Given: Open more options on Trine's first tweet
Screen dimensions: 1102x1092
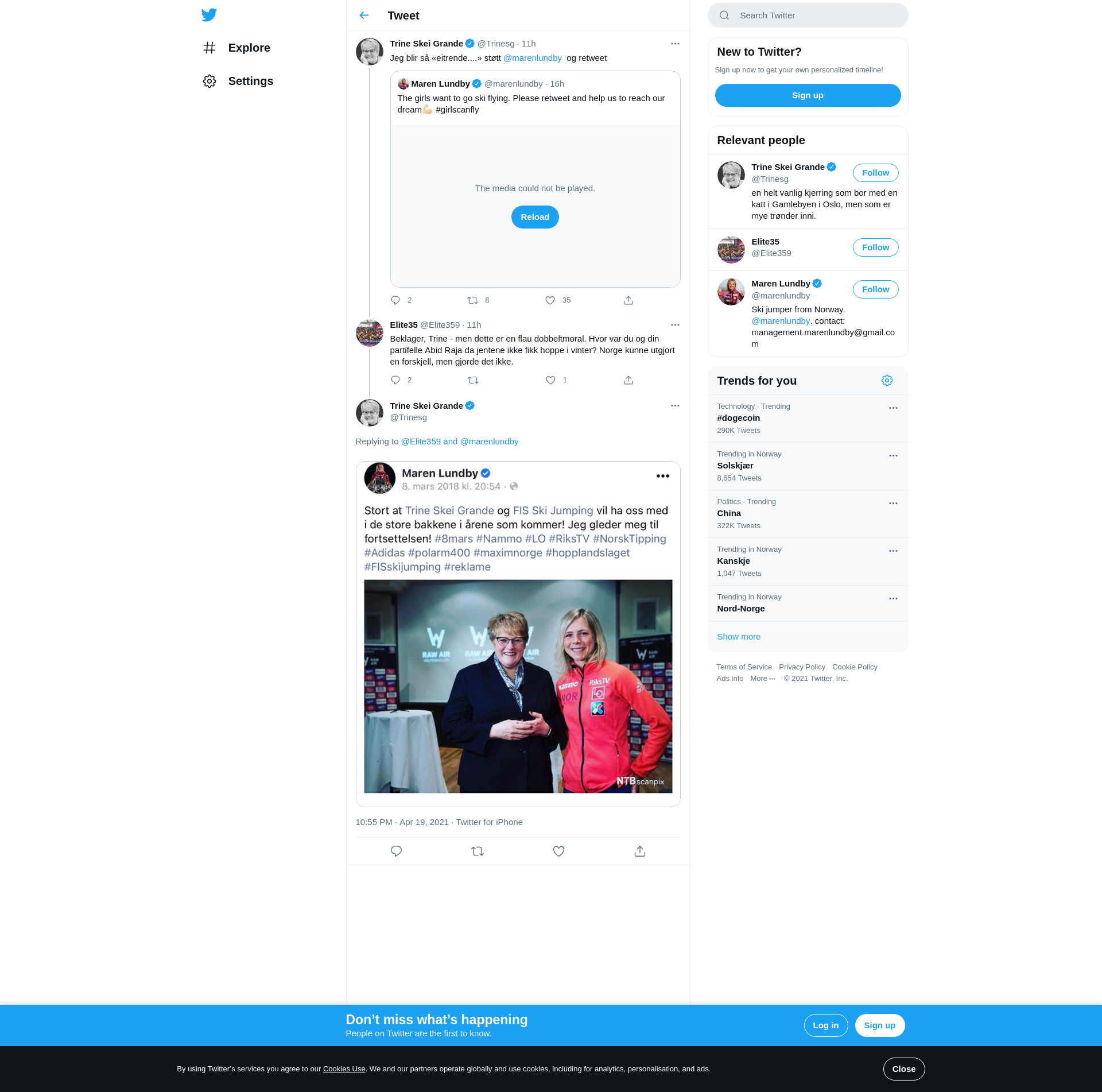Looking at the screenshot, I should (675, 44).
